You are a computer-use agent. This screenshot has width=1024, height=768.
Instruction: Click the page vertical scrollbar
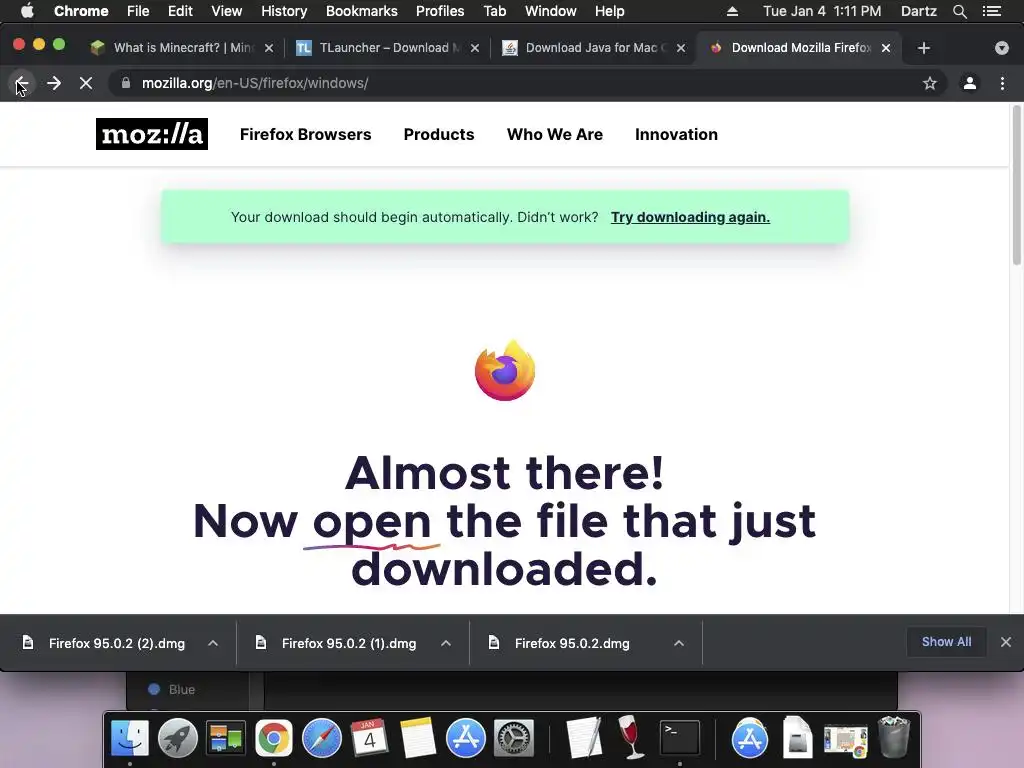(x=1016, y=185)
